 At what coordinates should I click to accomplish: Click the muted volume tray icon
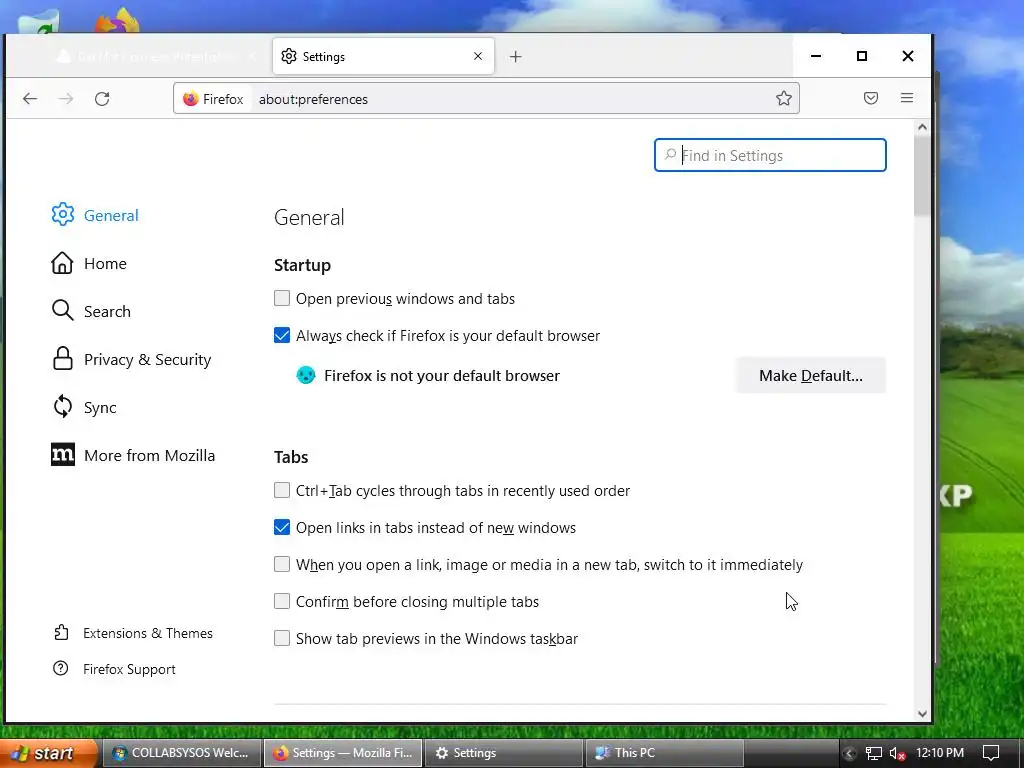897,754
